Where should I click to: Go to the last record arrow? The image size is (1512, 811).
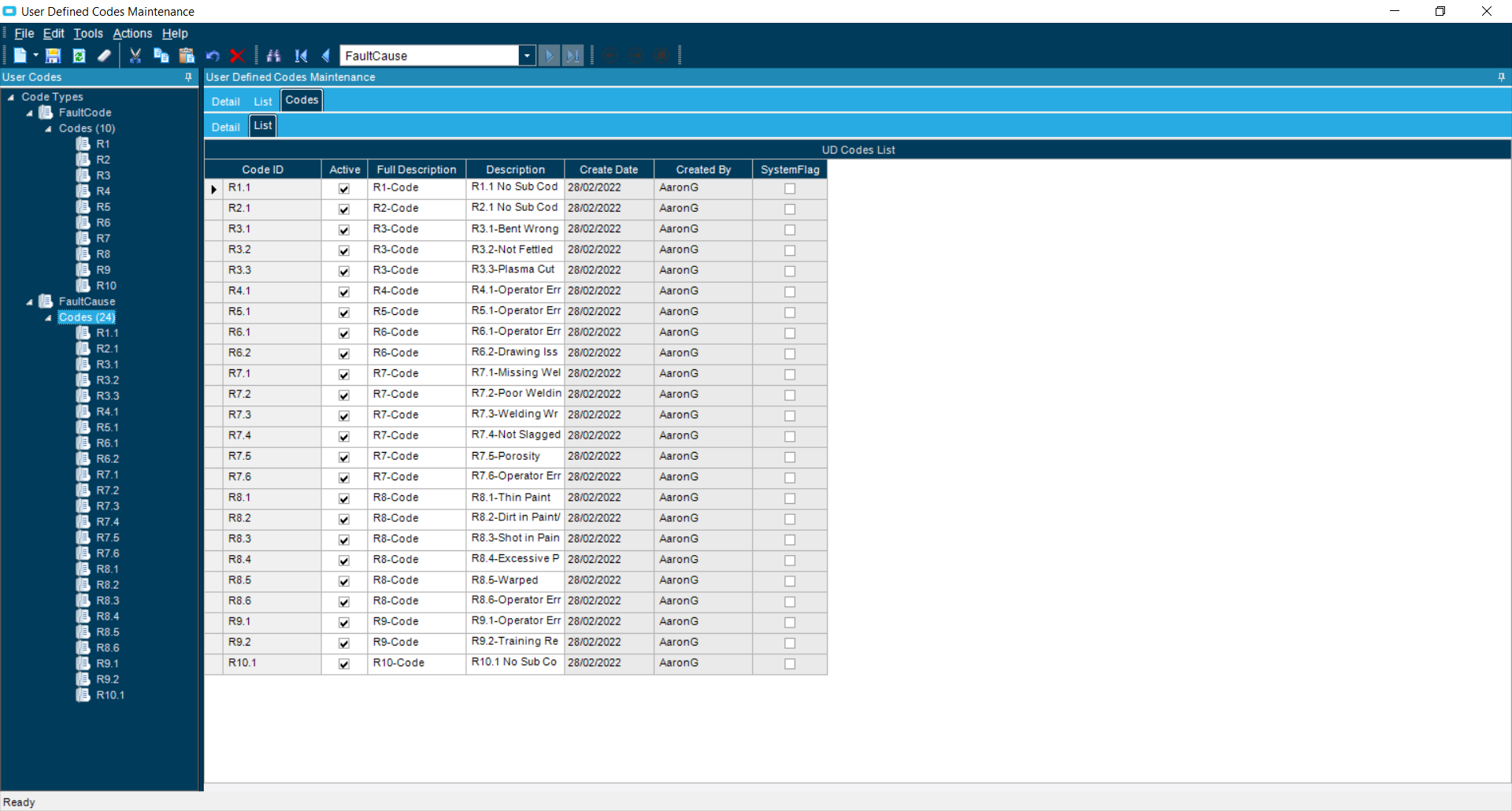pyautogui.click(x=573, y=56)
